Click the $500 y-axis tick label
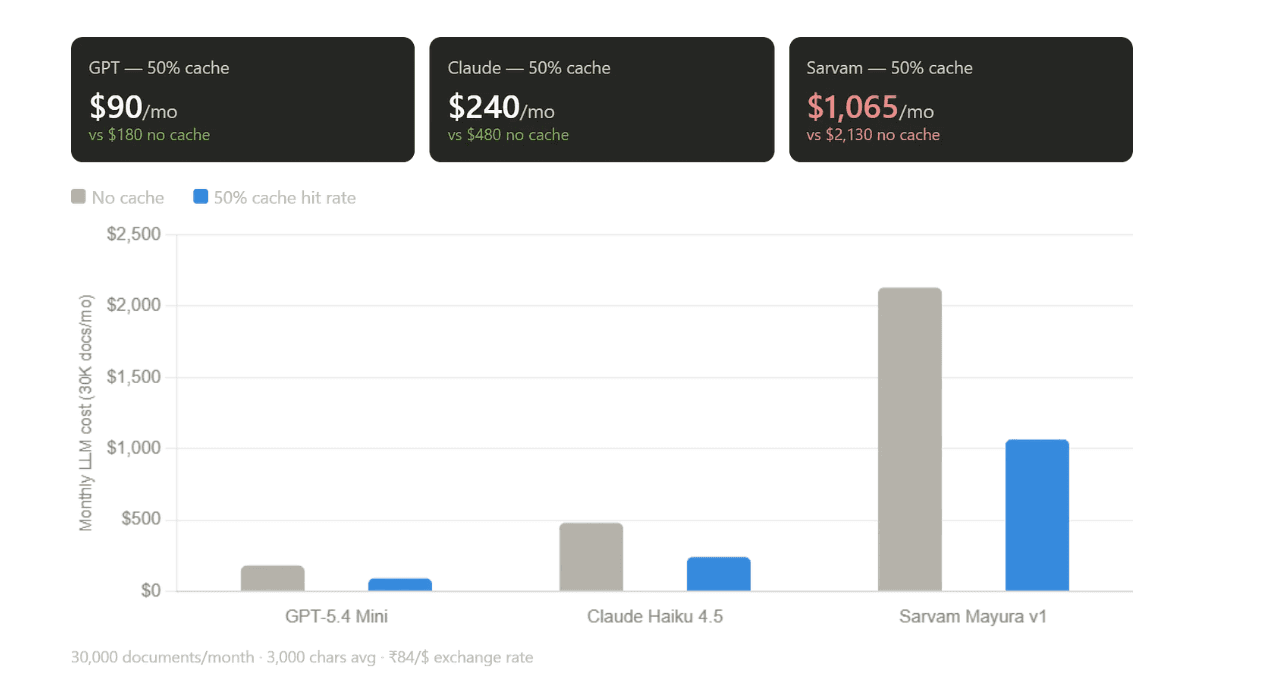The height and width of the screenshot is (674, 1261). pos(141,520)
